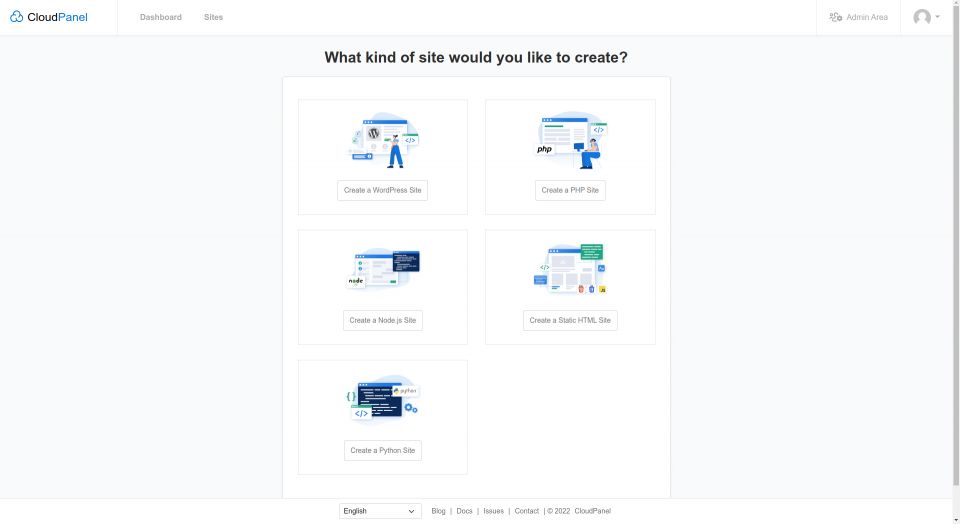Click the user avatar icon
This screenshot has width=960, height=524.
coord(921,17)
